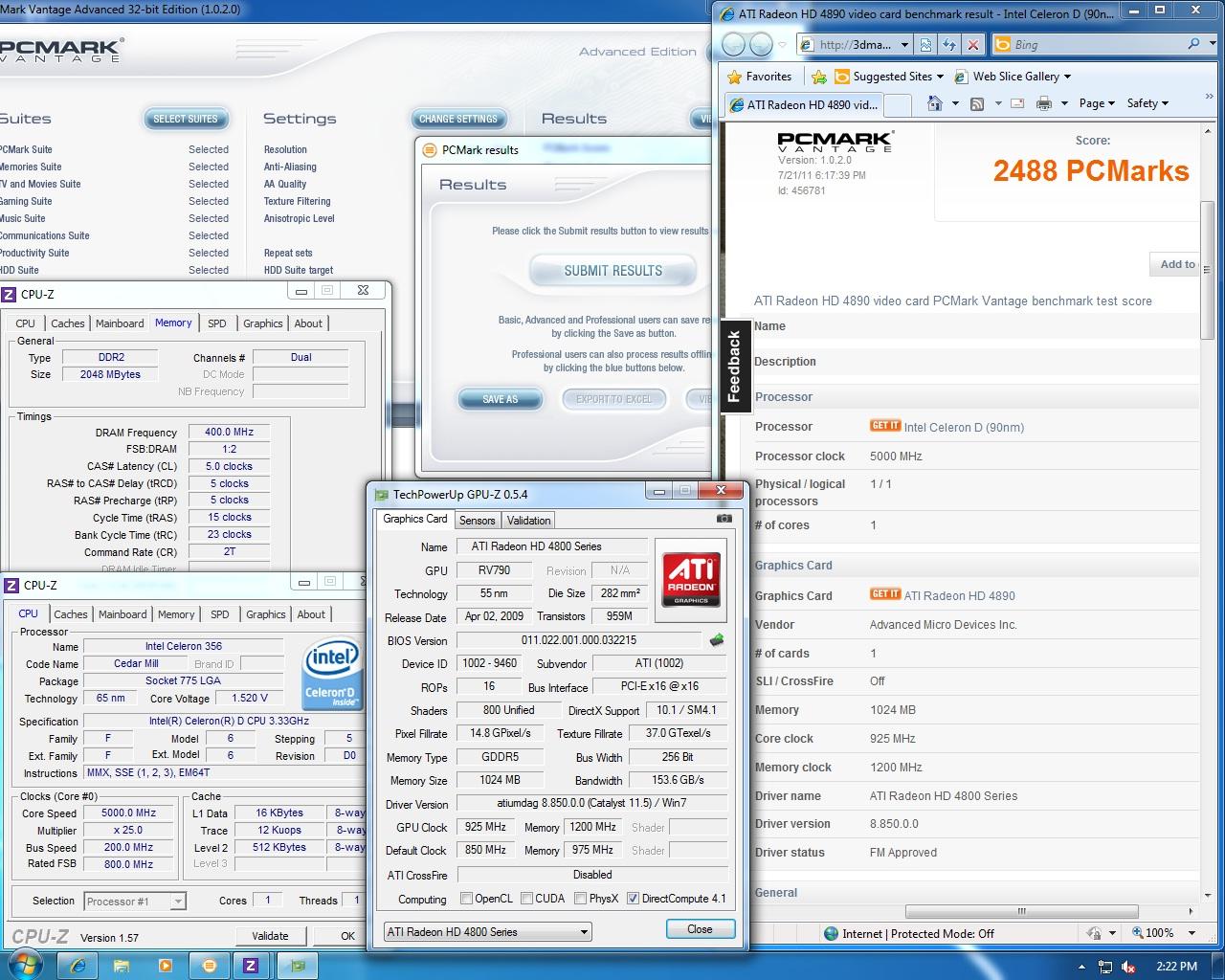Open the Feedback side tab
The width and height of the screenshot is (1225, 980).
point(734,366)
